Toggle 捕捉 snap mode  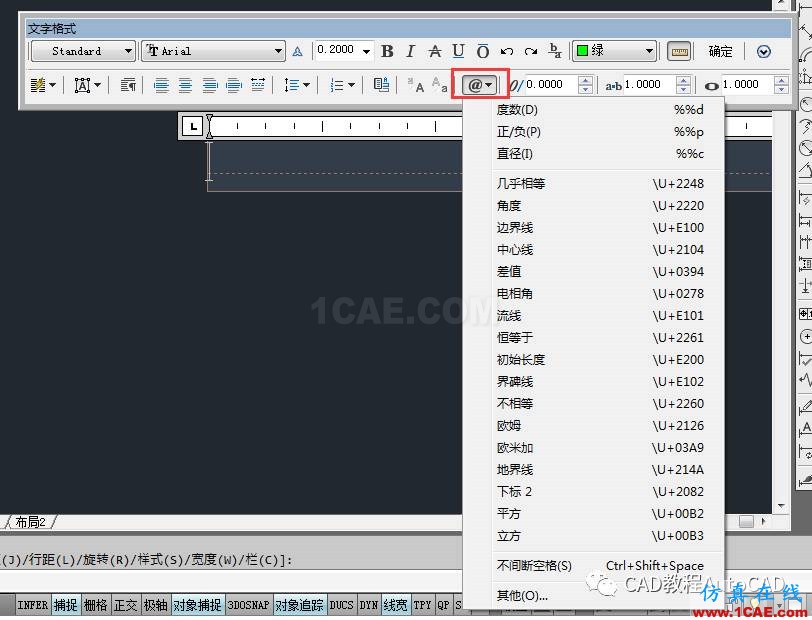coord(66,604)
